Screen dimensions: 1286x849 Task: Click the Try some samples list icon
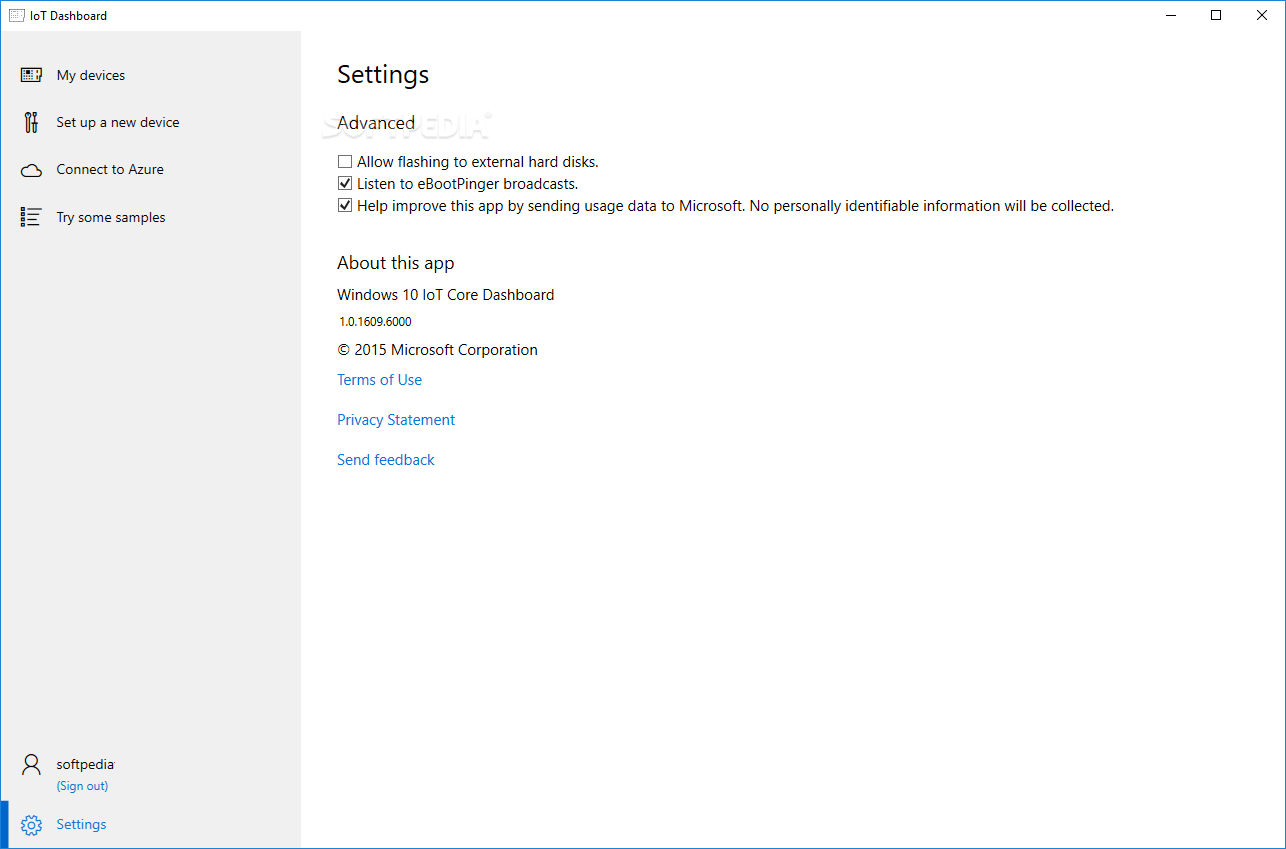click(x=31, y=217)
